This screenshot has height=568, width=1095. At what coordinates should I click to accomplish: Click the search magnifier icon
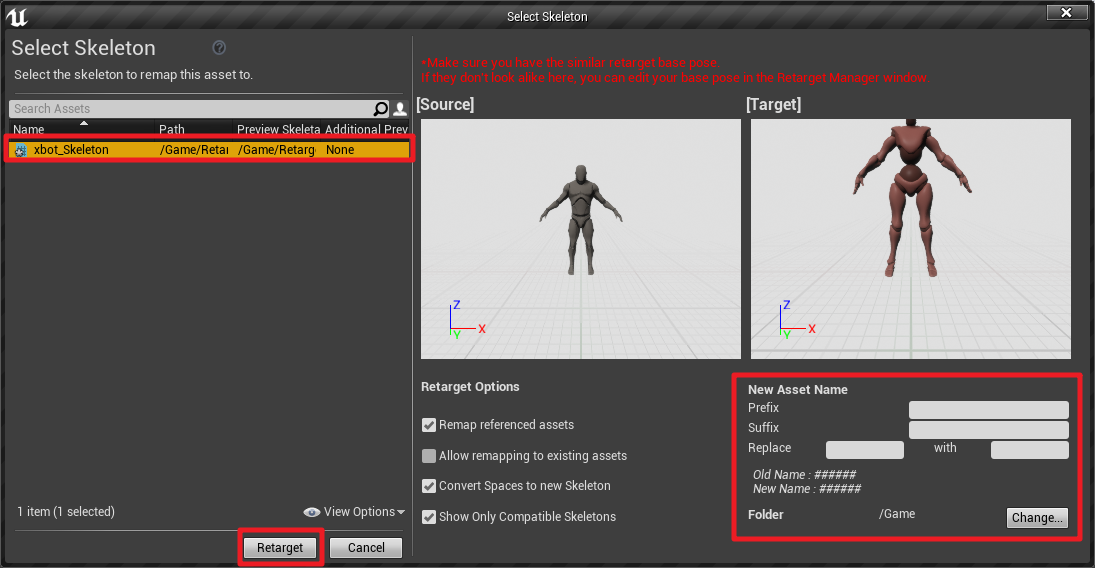(x=381, y=108)
